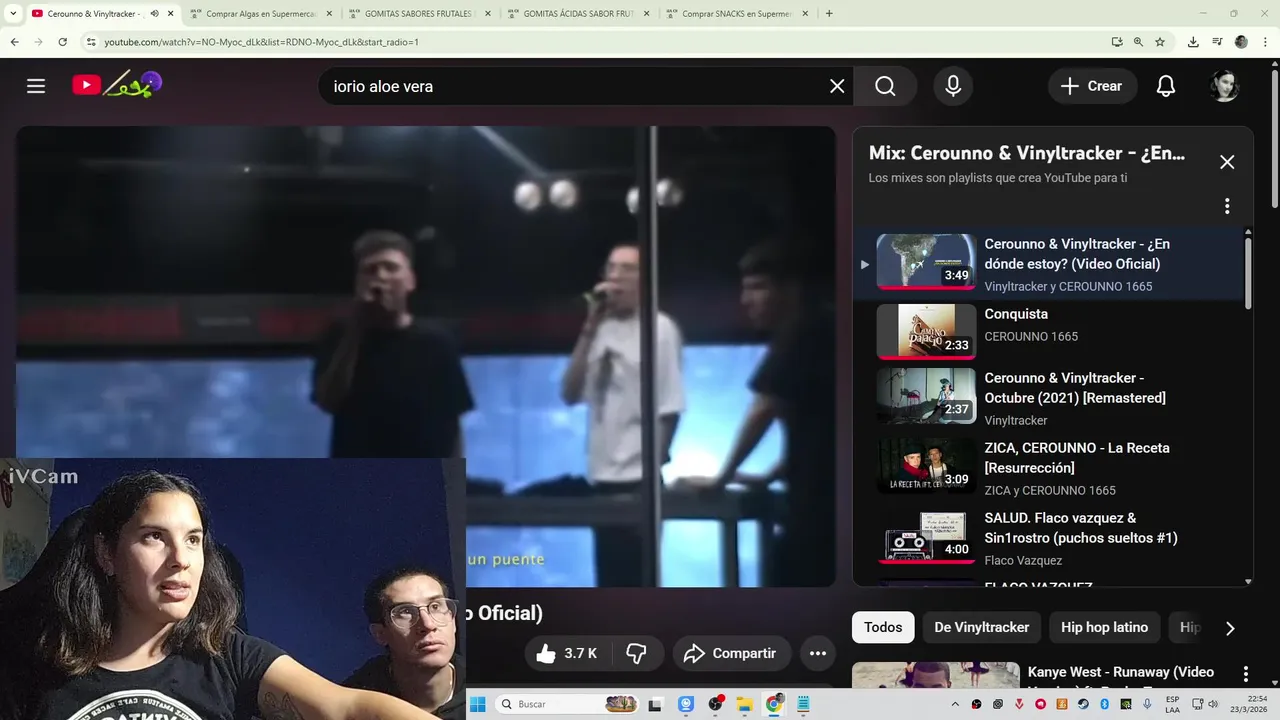Image resolution: width=1280 pixels, height=720 pixels.
Task: Close the Mix playlist panel
Action: 1227,162
